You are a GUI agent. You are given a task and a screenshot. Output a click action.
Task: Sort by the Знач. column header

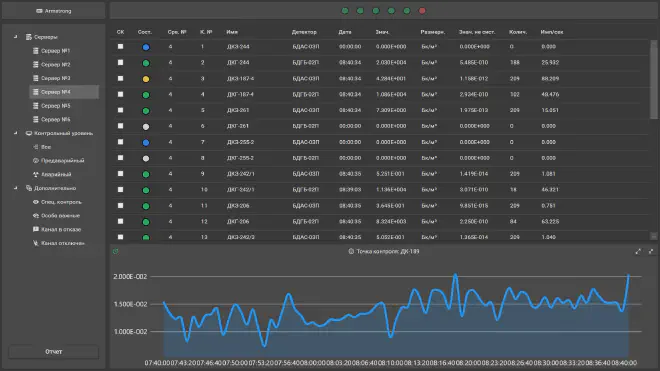coord(382,32)
